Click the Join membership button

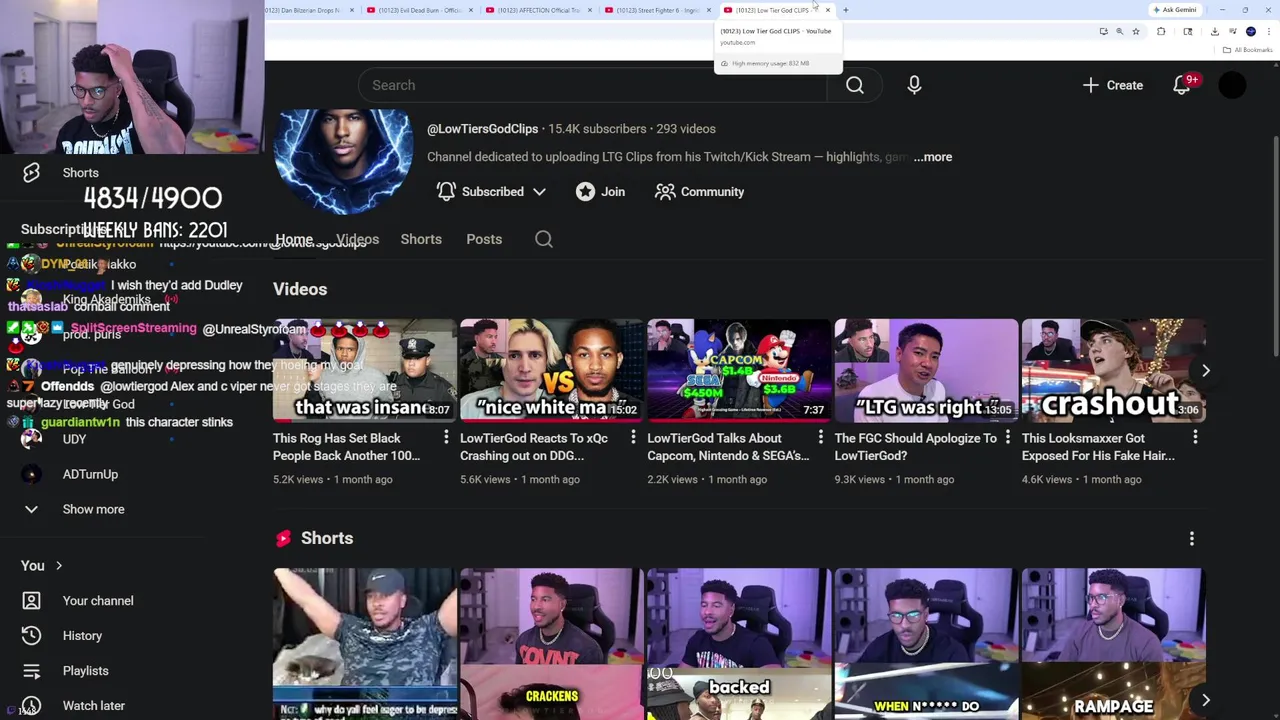coord(601,192)
